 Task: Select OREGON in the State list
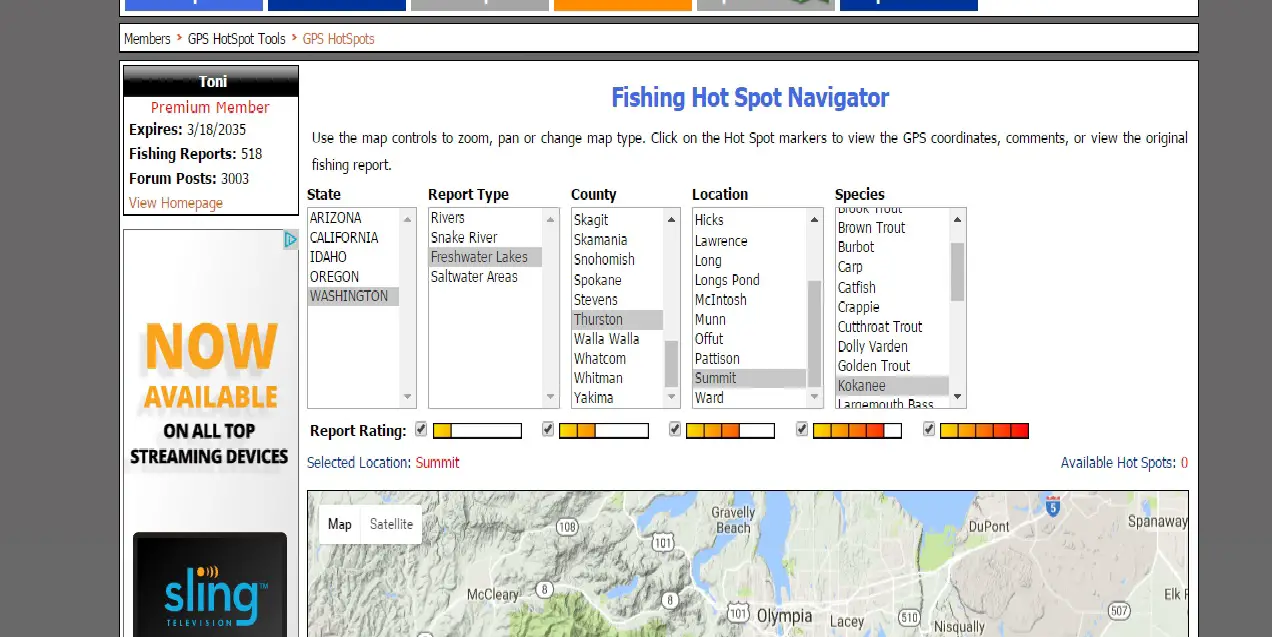(334, 277)
